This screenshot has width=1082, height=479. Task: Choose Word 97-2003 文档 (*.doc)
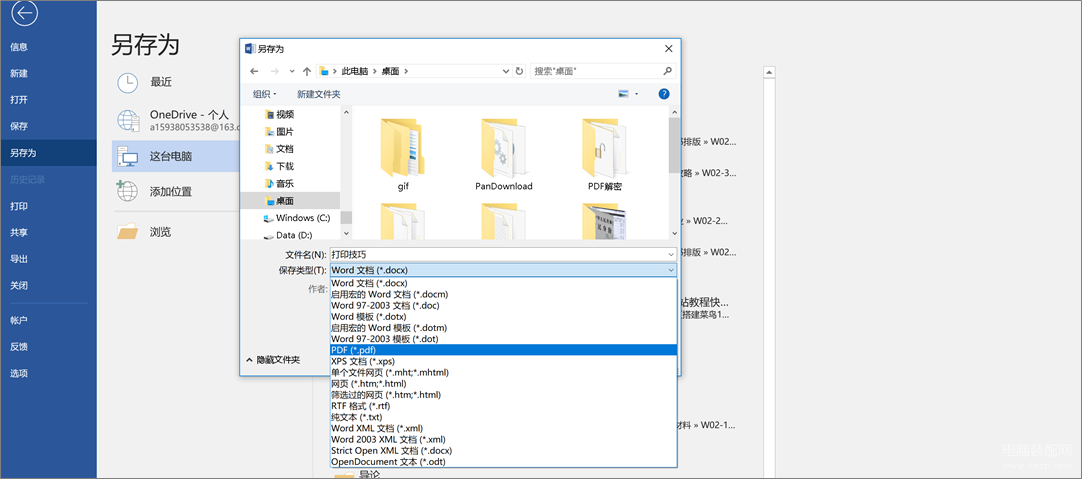click(503, 305)
